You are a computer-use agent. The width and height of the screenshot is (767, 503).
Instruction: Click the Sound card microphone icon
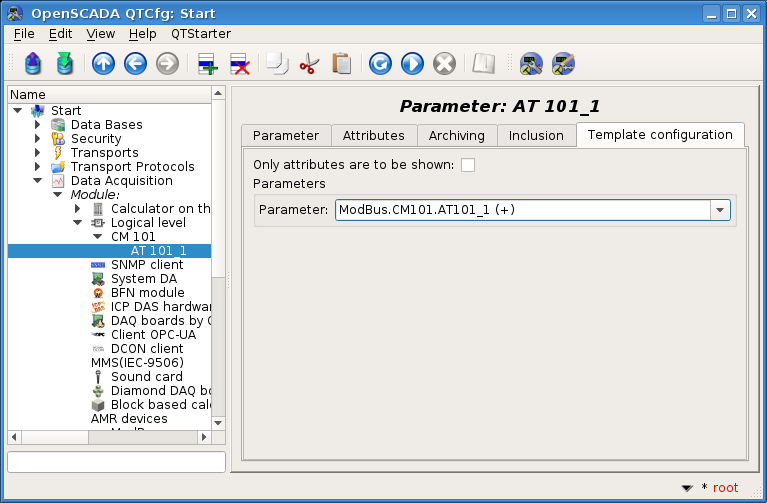point(98,377)
